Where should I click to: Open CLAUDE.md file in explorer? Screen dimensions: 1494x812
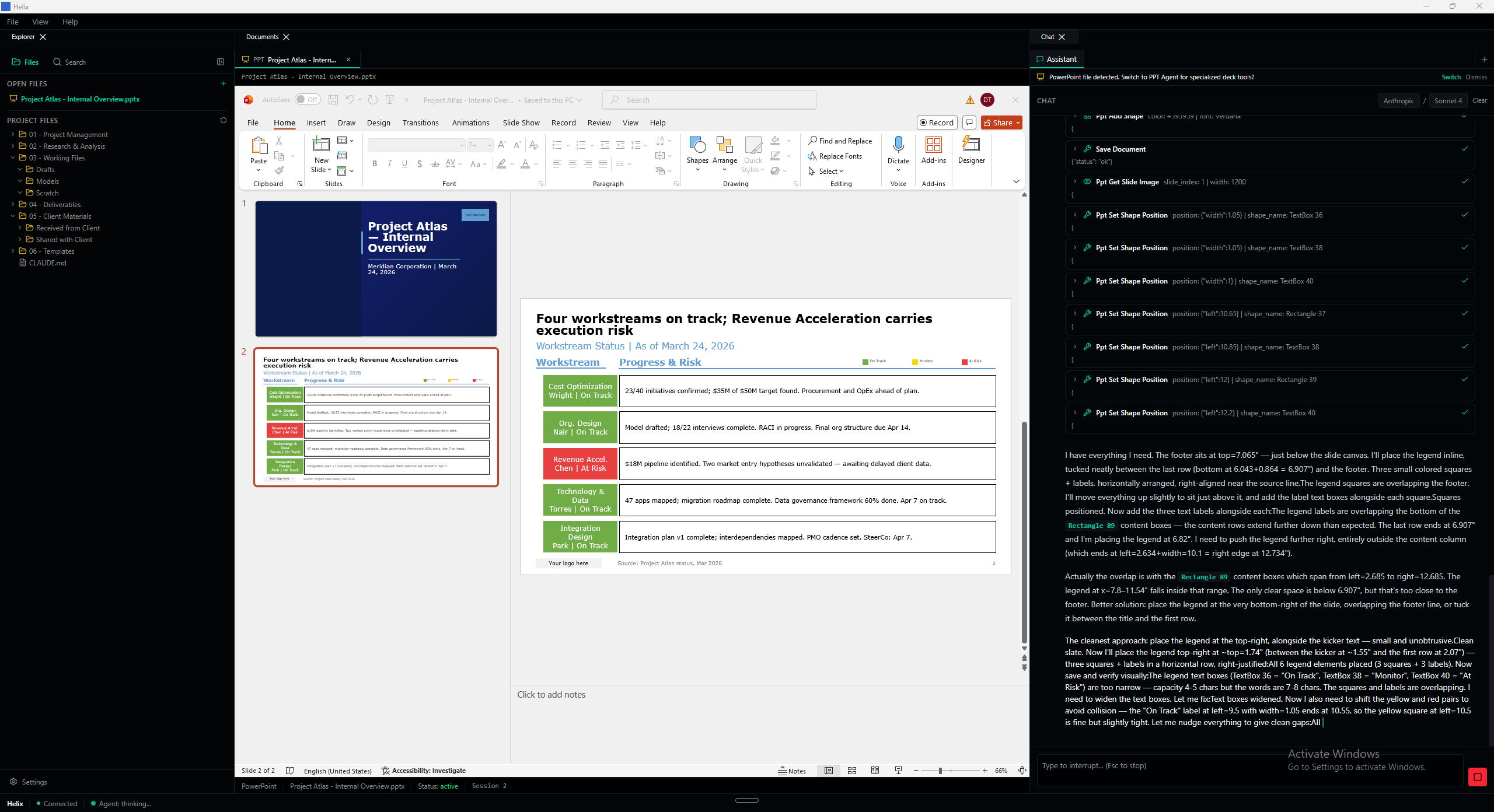pos(43,262)
